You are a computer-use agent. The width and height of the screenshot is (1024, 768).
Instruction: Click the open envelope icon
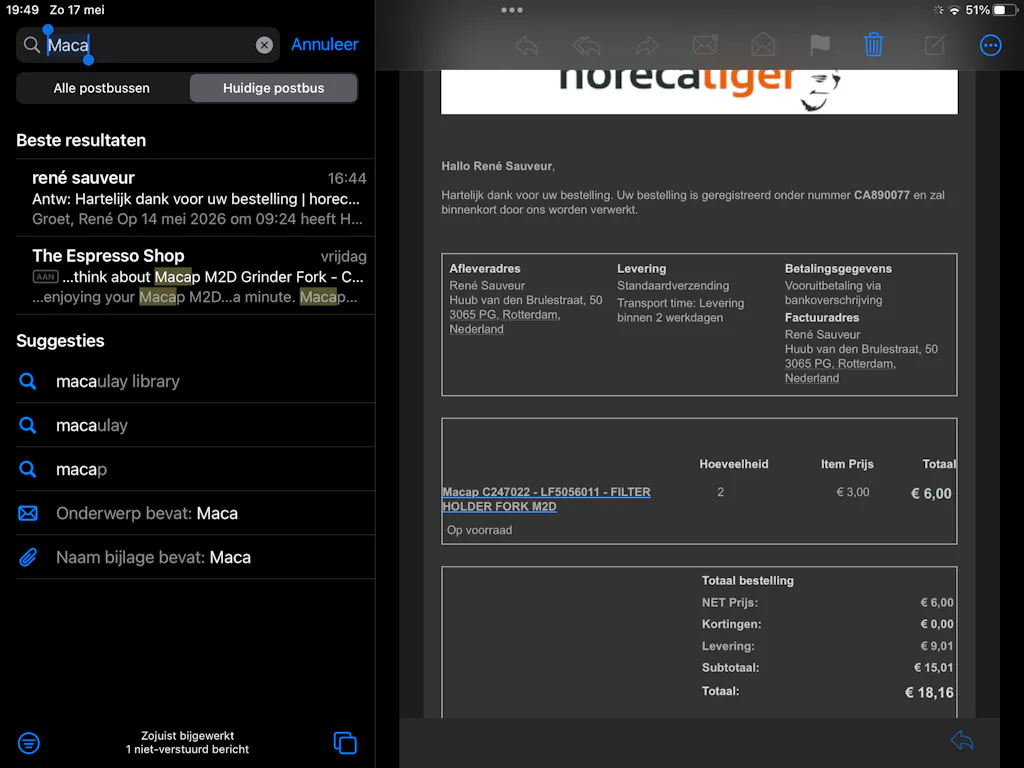click(763, 44)
